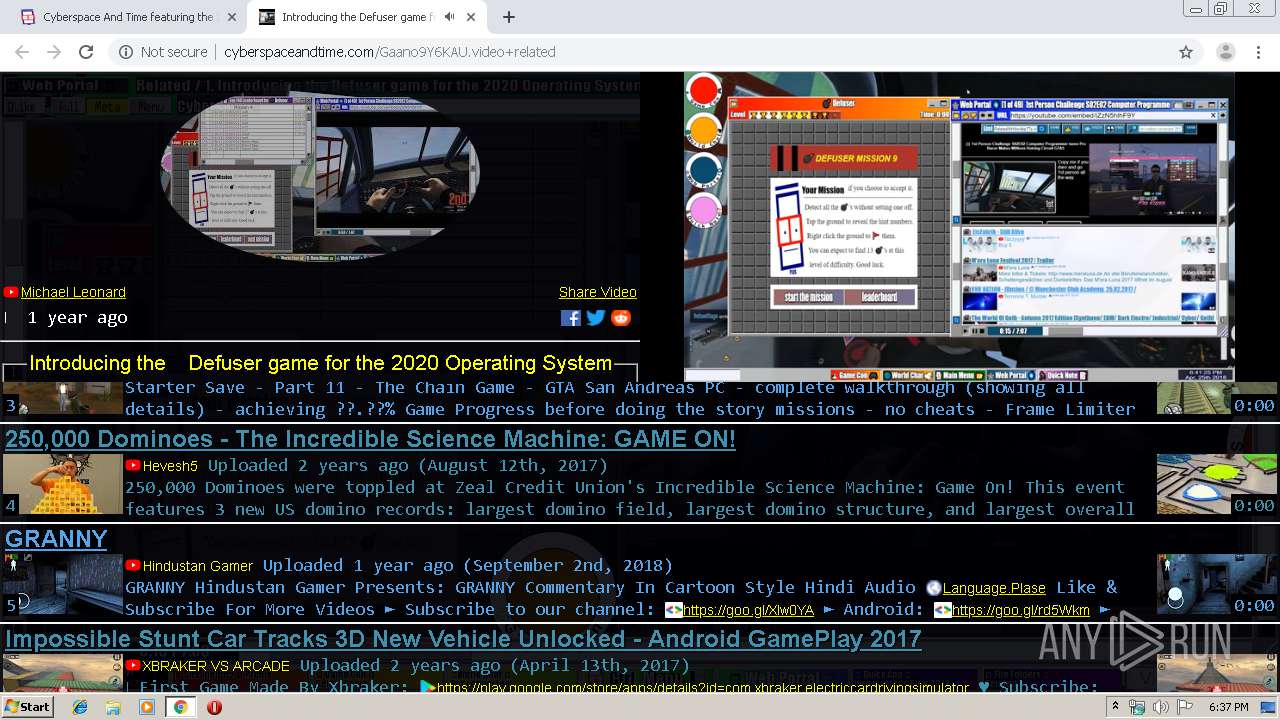Open the Chrome three-dot menu
1280x720 pixels.
1258,52
